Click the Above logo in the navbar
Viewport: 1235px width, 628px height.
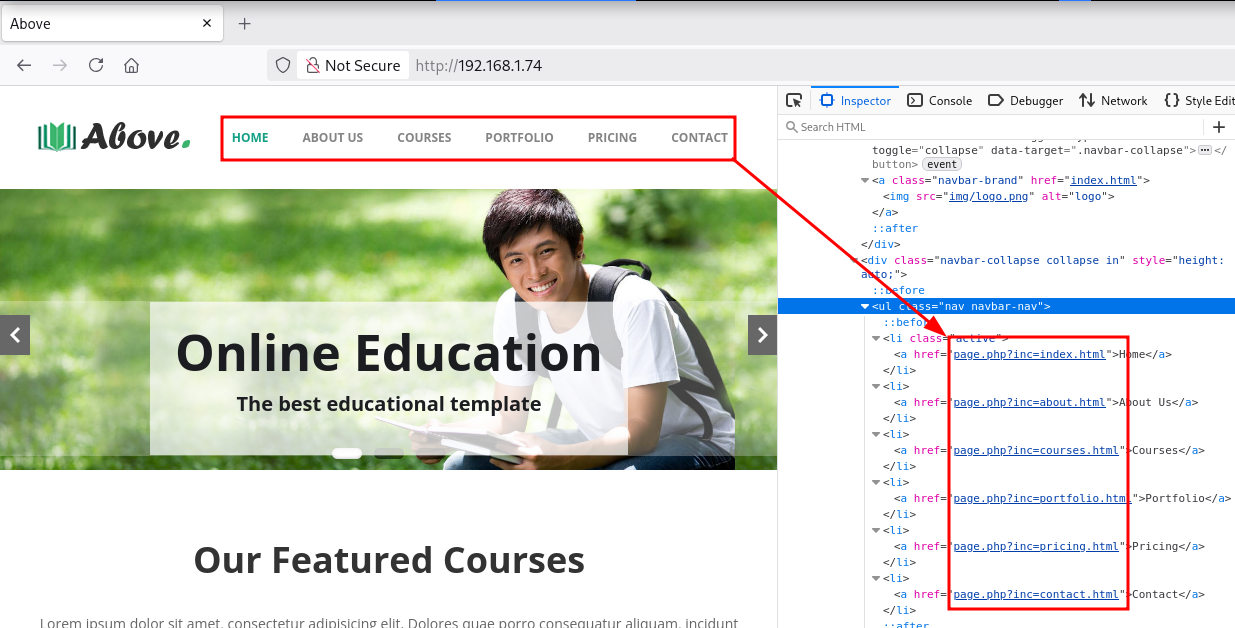(x=113, y=137)
